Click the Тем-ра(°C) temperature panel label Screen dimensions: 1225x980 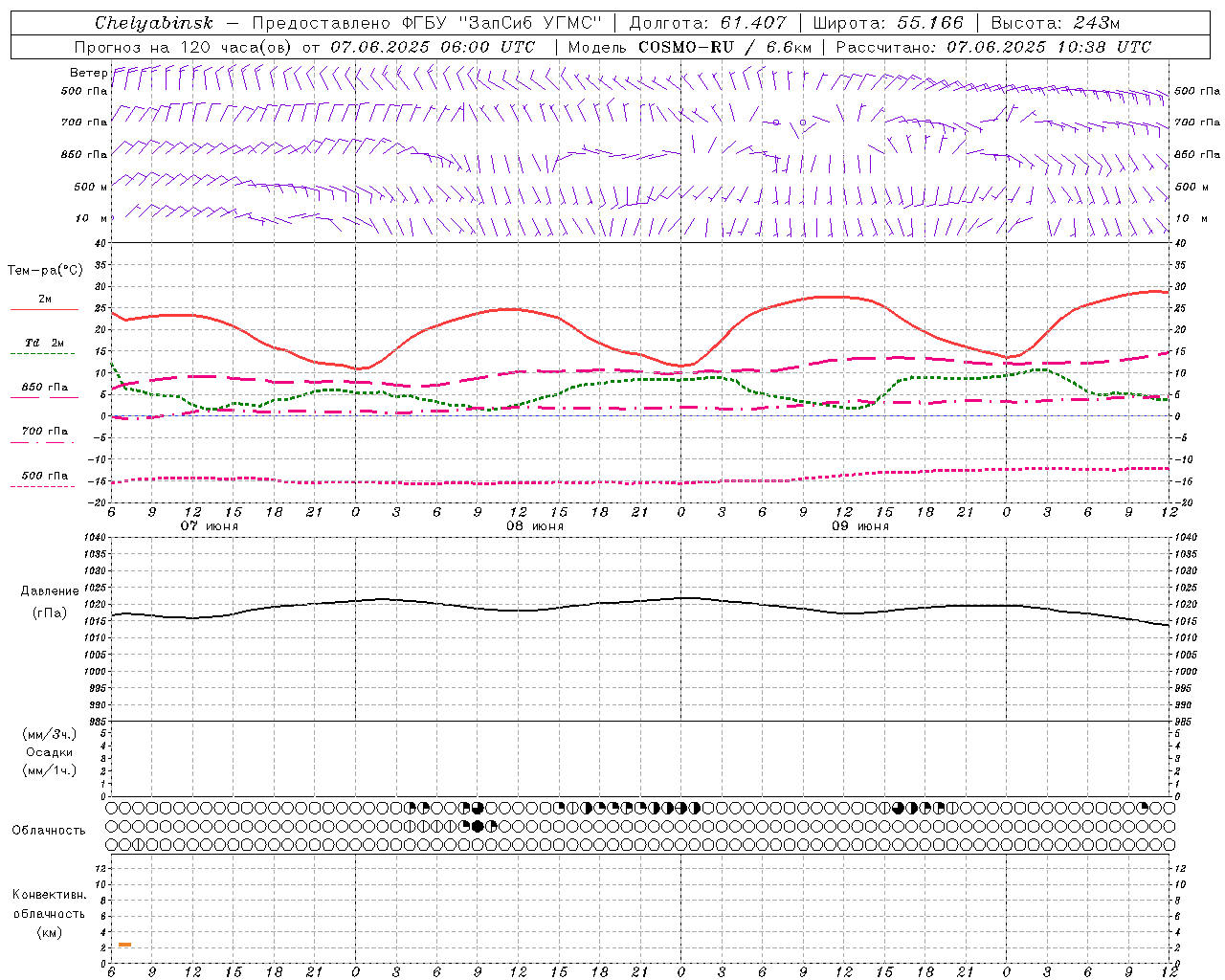tap(45, 271)
